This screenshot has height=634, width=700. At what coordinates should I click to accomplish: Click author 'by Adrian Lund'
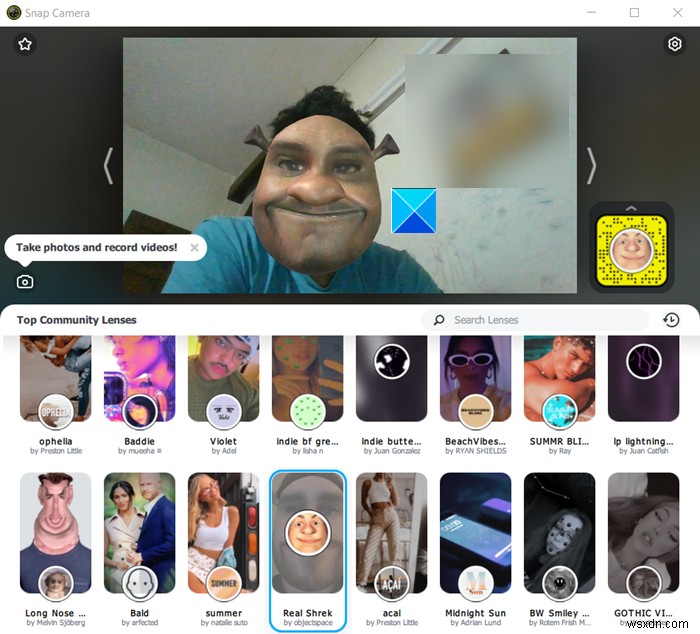pos(475,622)
